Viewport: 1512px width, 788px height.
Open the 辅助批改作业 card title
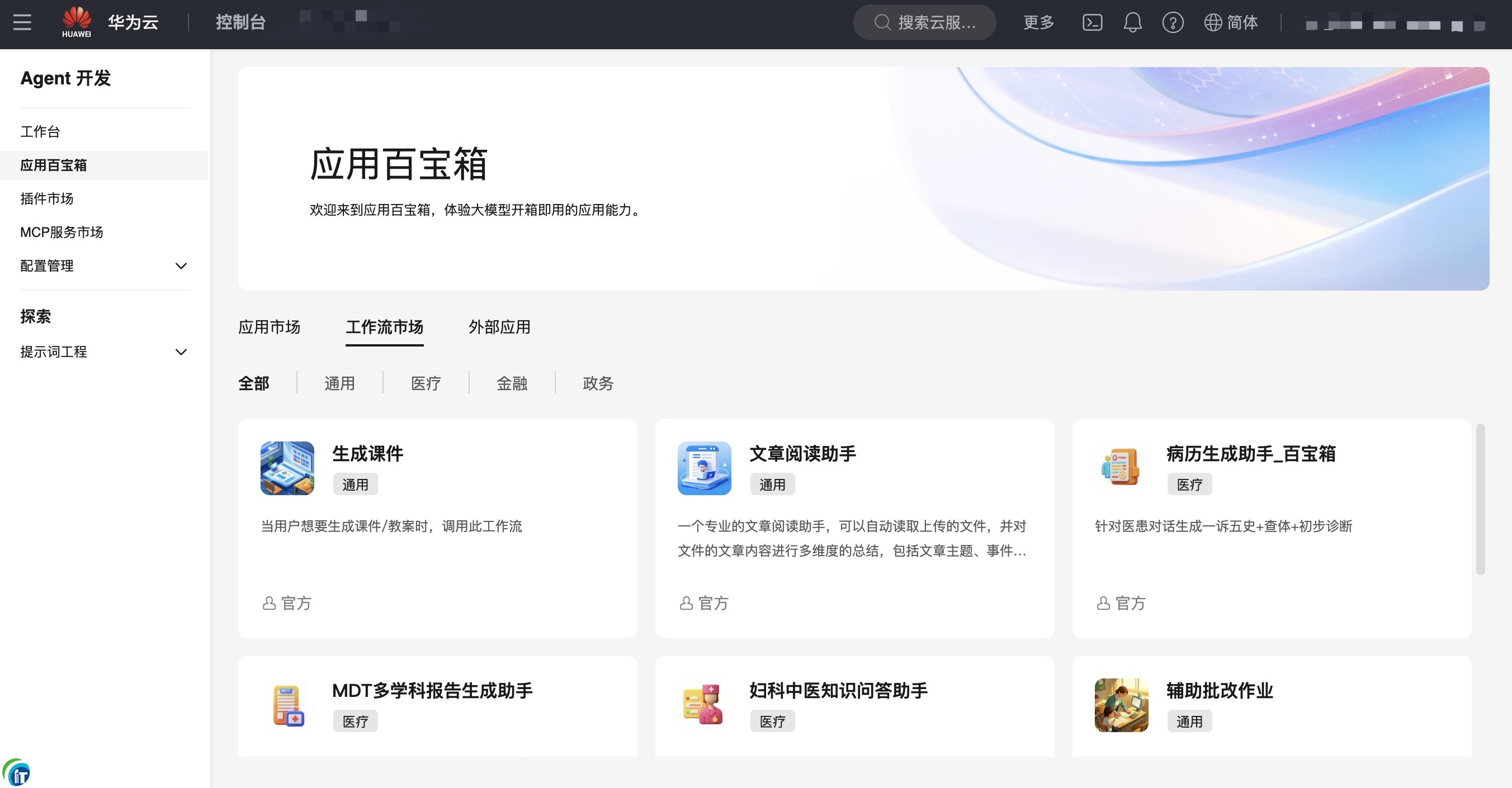click(x=1219, y=691)
